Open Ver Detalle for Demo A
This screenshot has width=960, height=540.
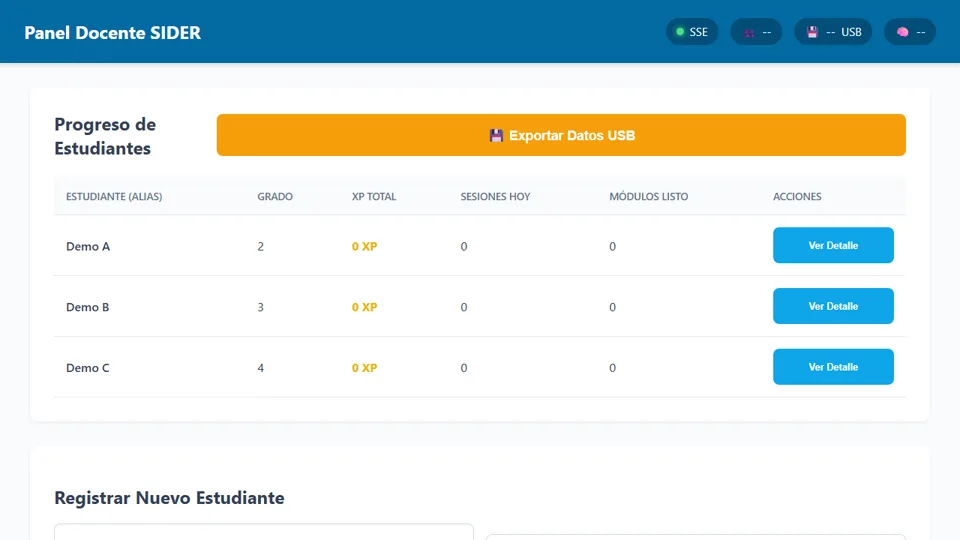click(x=833, y=245)
